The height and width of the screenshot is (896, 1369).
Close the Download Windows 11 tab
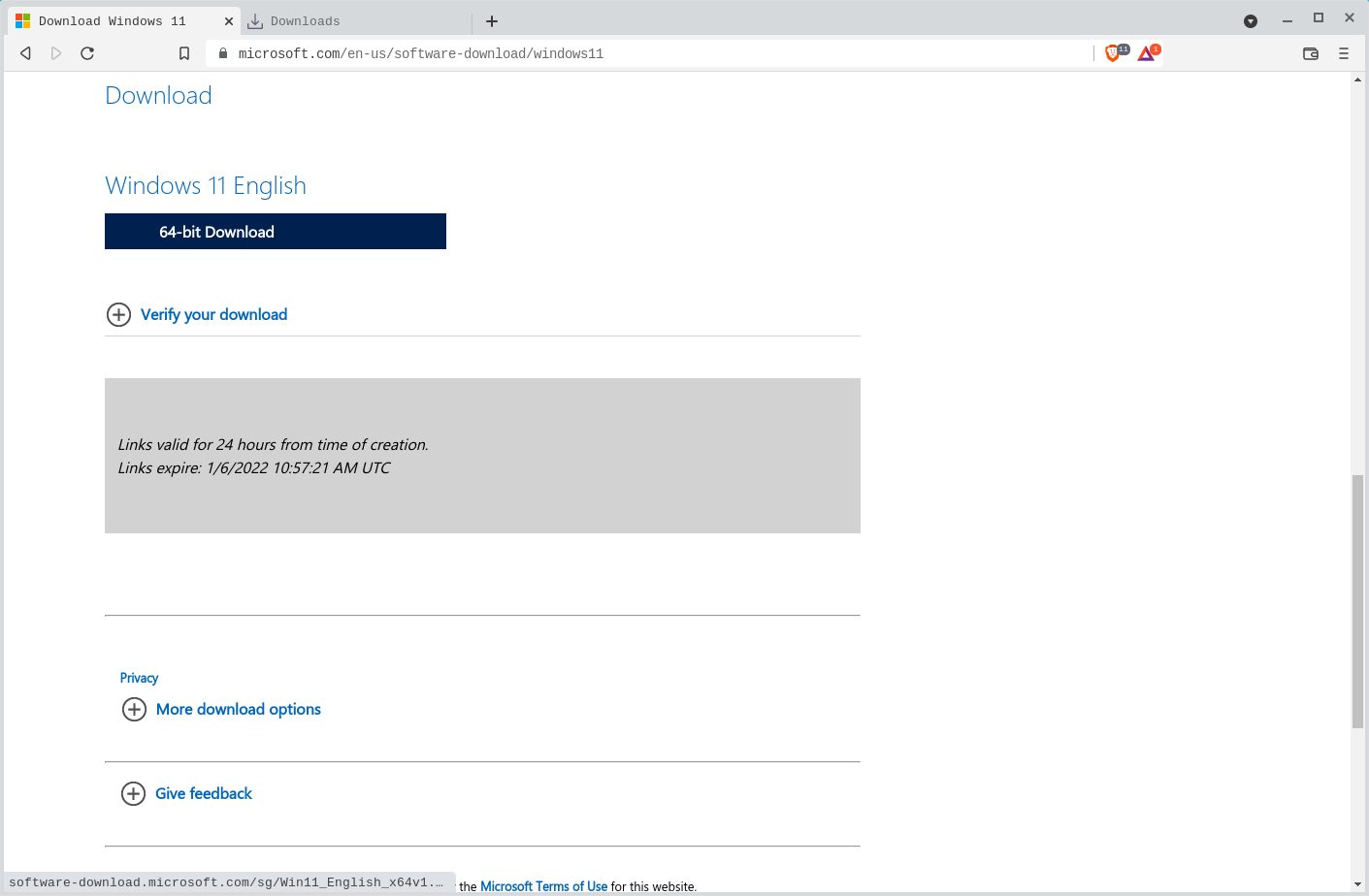[x=229, y=21]
